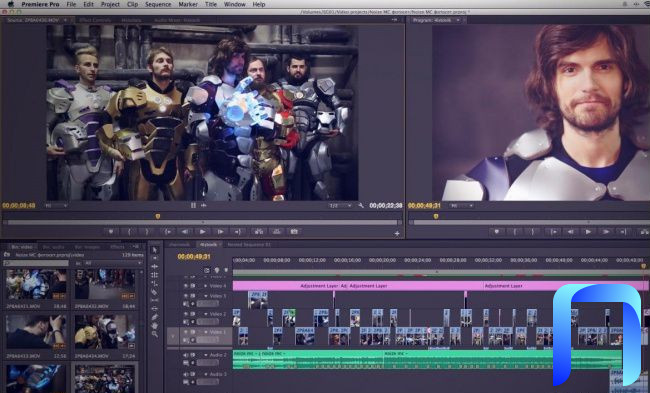Click the timeline timecode 00;00;49;31

tap(194, 257)
